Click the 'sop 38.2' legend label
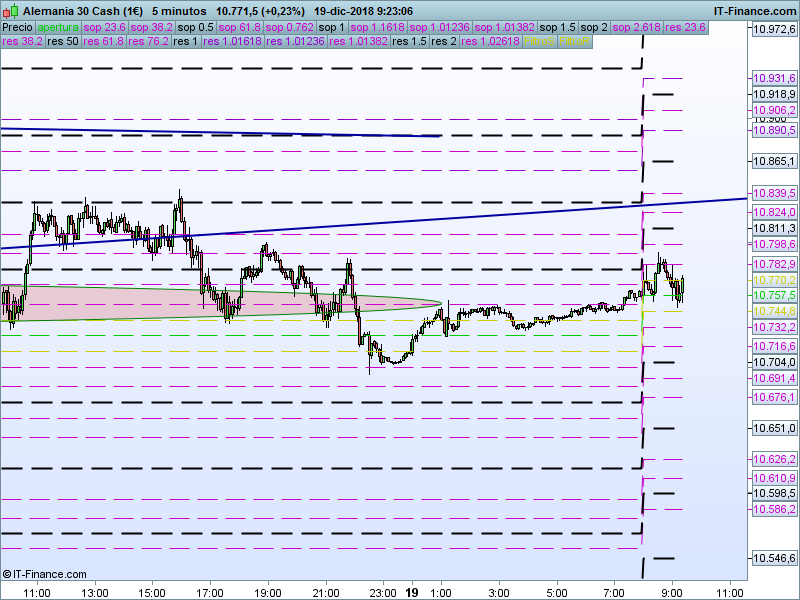The height and width of the screenshot is (600, 800). 152,28
